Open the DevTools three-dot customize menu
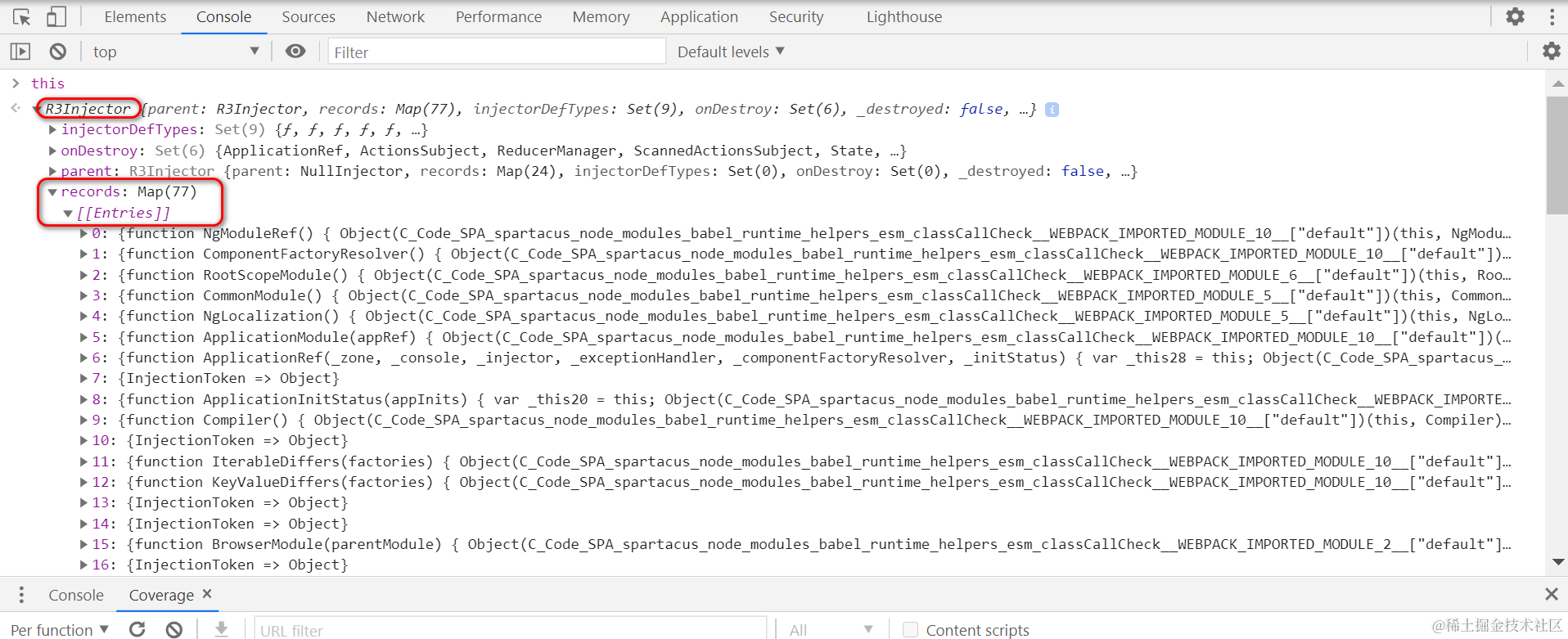Viewport: 1568px width, 639px height. [x=1552, y=16]
